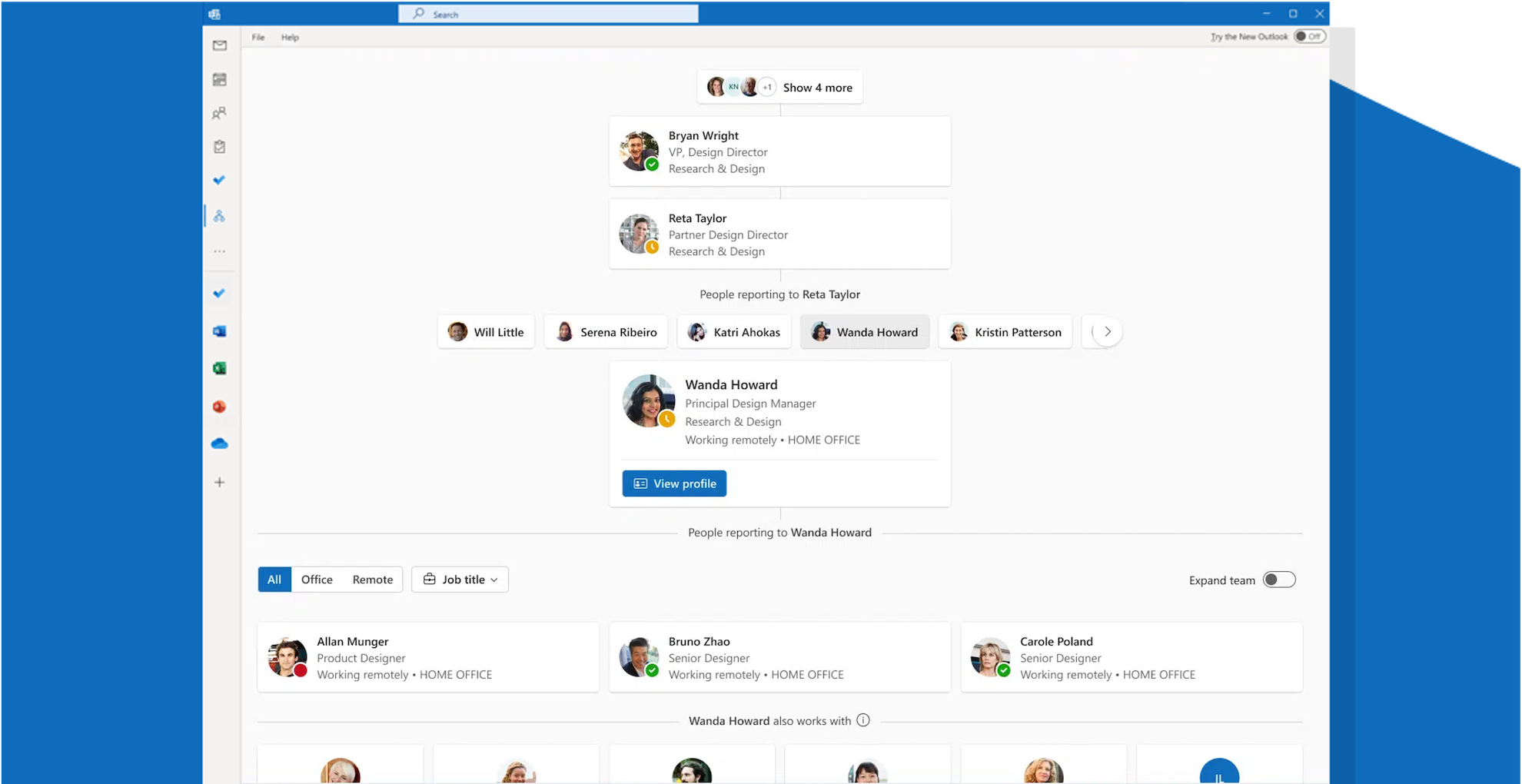Open the Mail view icon
This screenshot has width=1522, height=784.
click(x=219, y=46)
